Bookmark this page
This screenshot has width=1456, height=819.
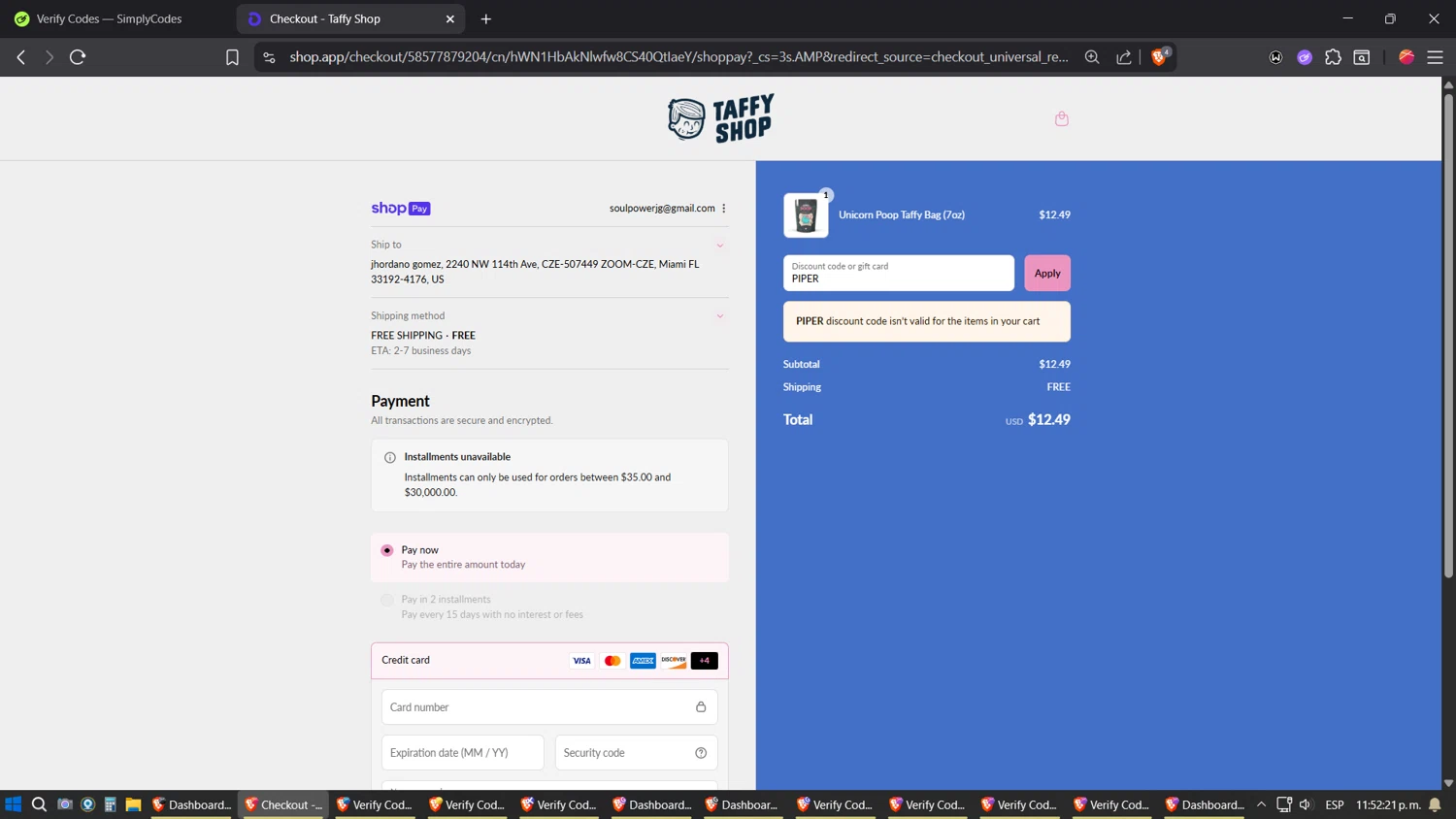[x=232, y=57]
